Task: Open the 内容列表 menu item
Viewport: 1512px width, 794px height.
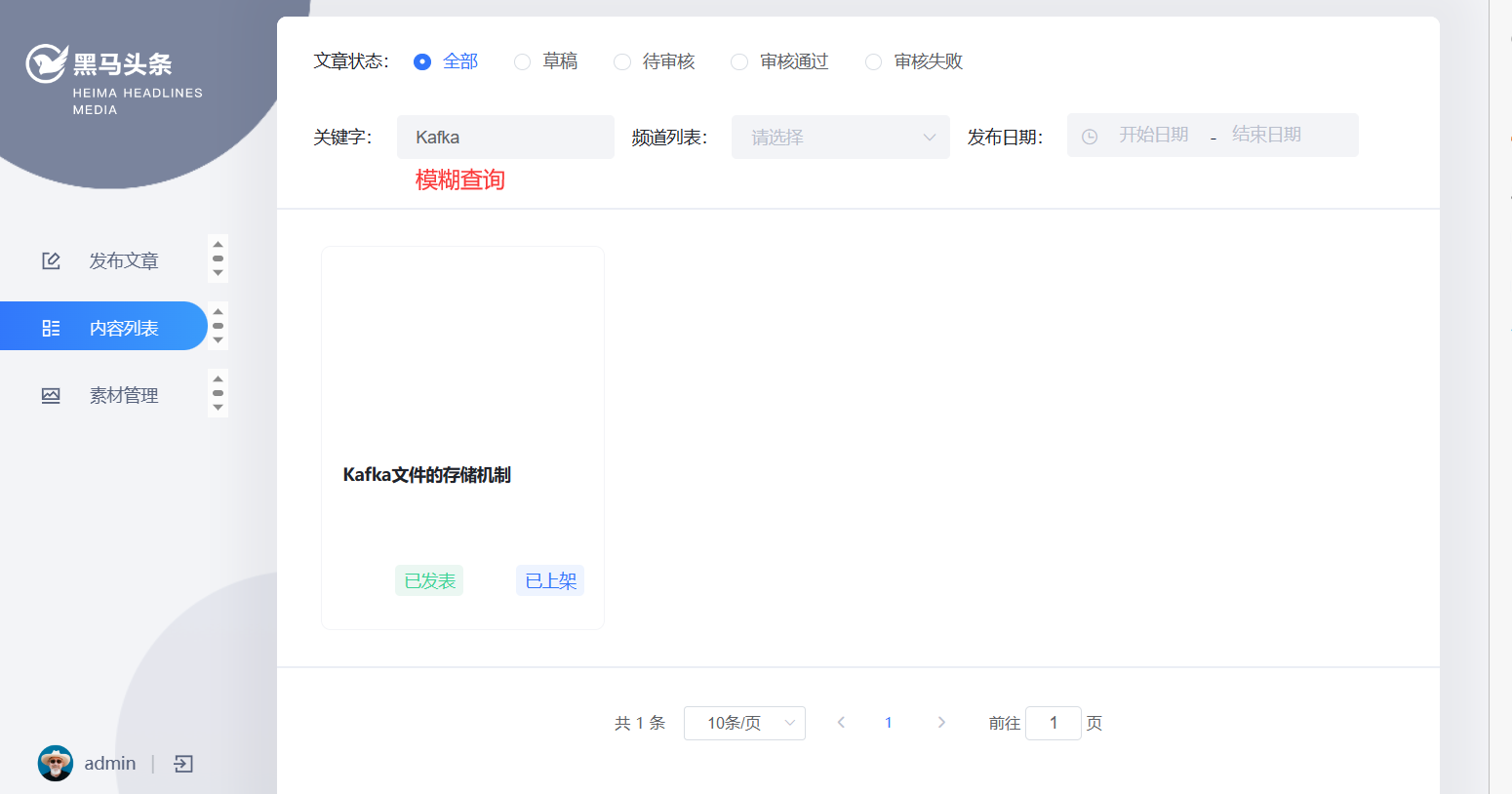Action: [103, 328]
